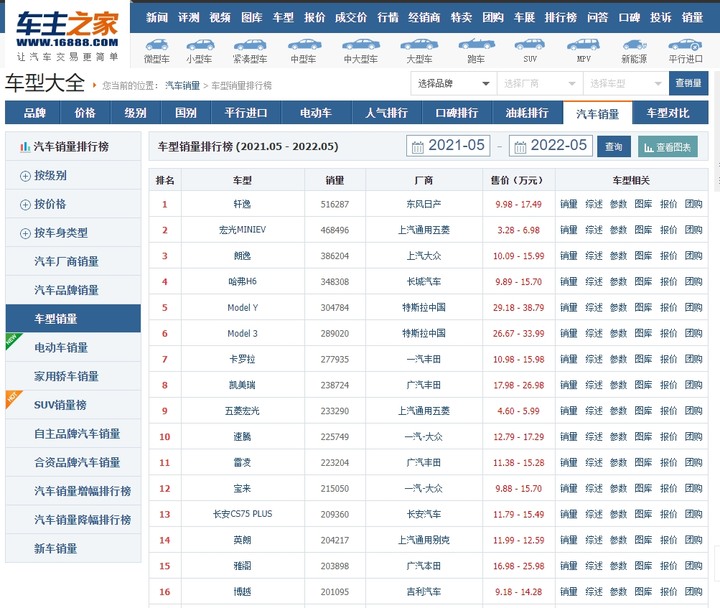Open the end date calendar icon
Image resolution: width=720 pixels, height=608 pixels.
(x=520, y=147)
